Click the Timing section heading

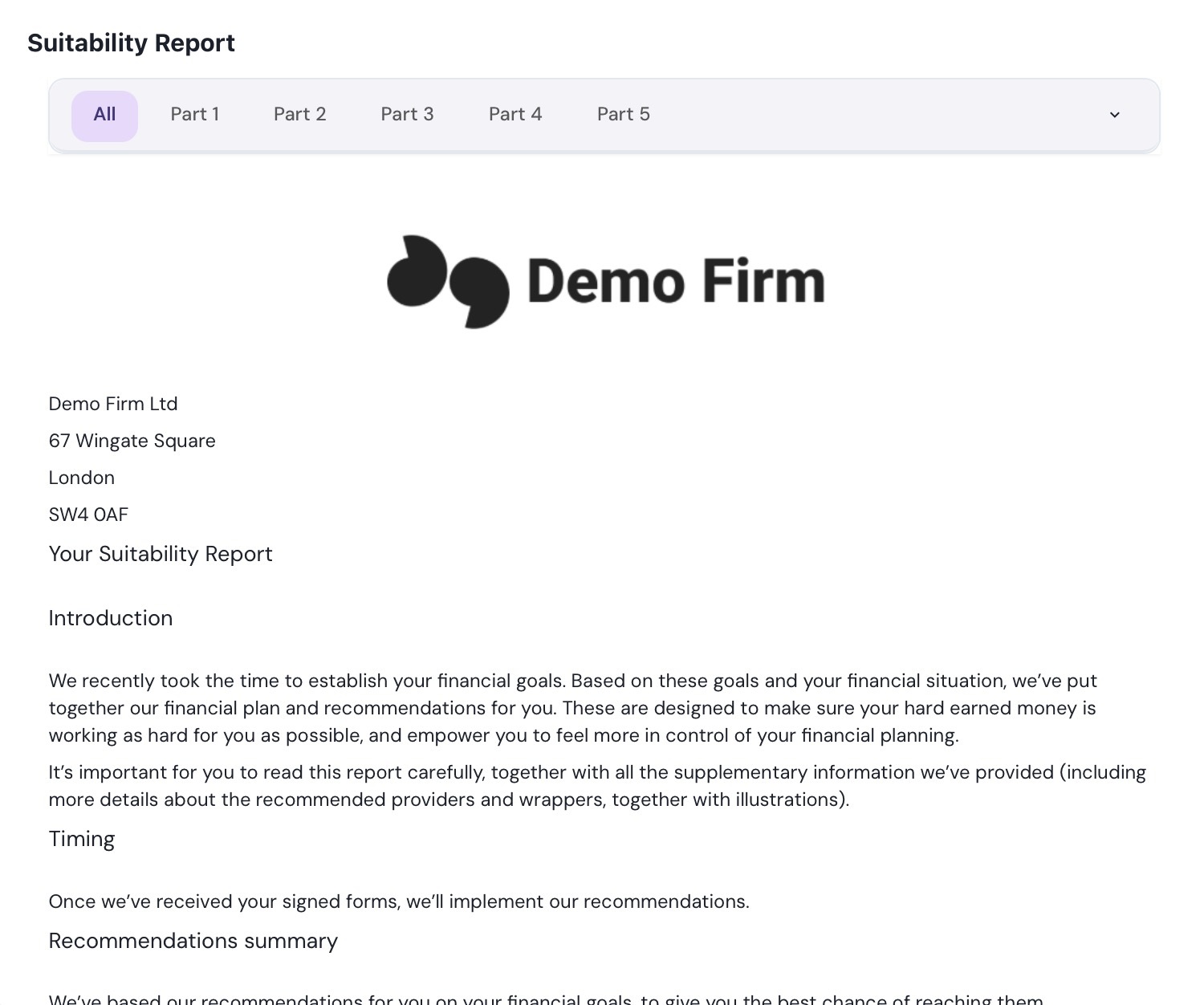pos(82,839)
